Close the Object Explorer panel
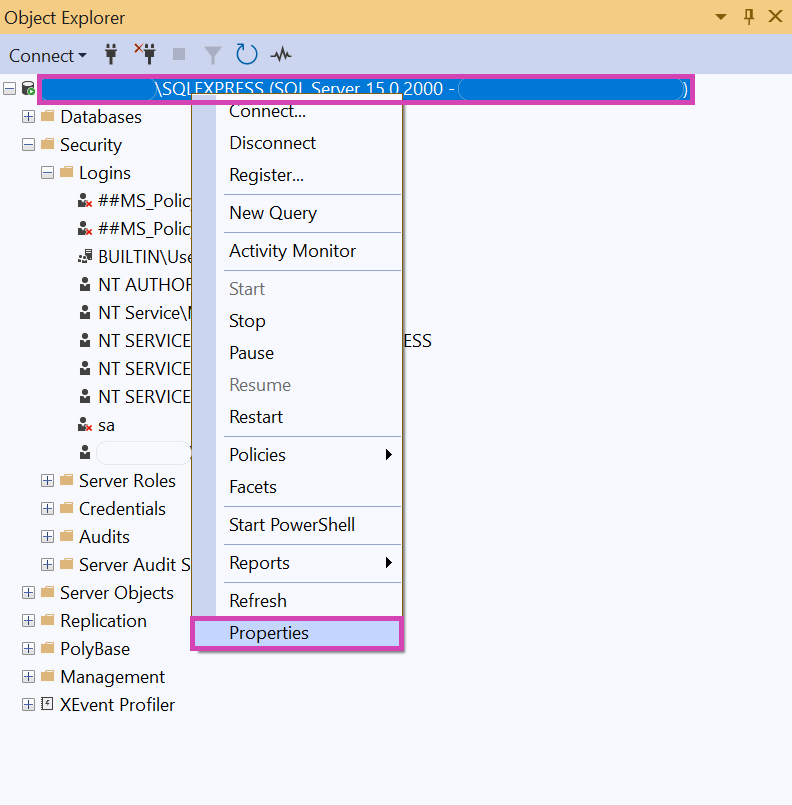 [775, 16]
